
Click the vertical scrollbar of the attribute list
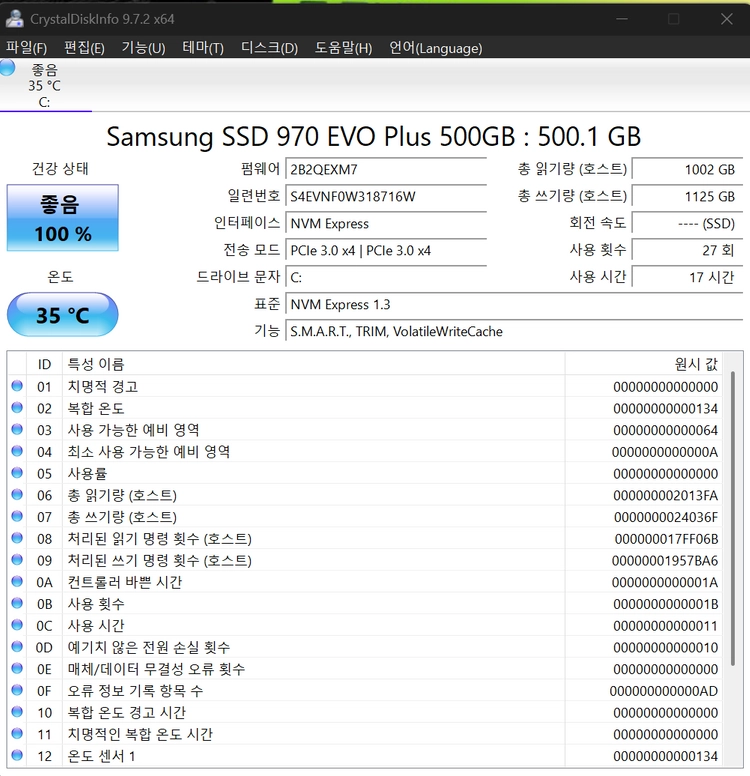733,519
